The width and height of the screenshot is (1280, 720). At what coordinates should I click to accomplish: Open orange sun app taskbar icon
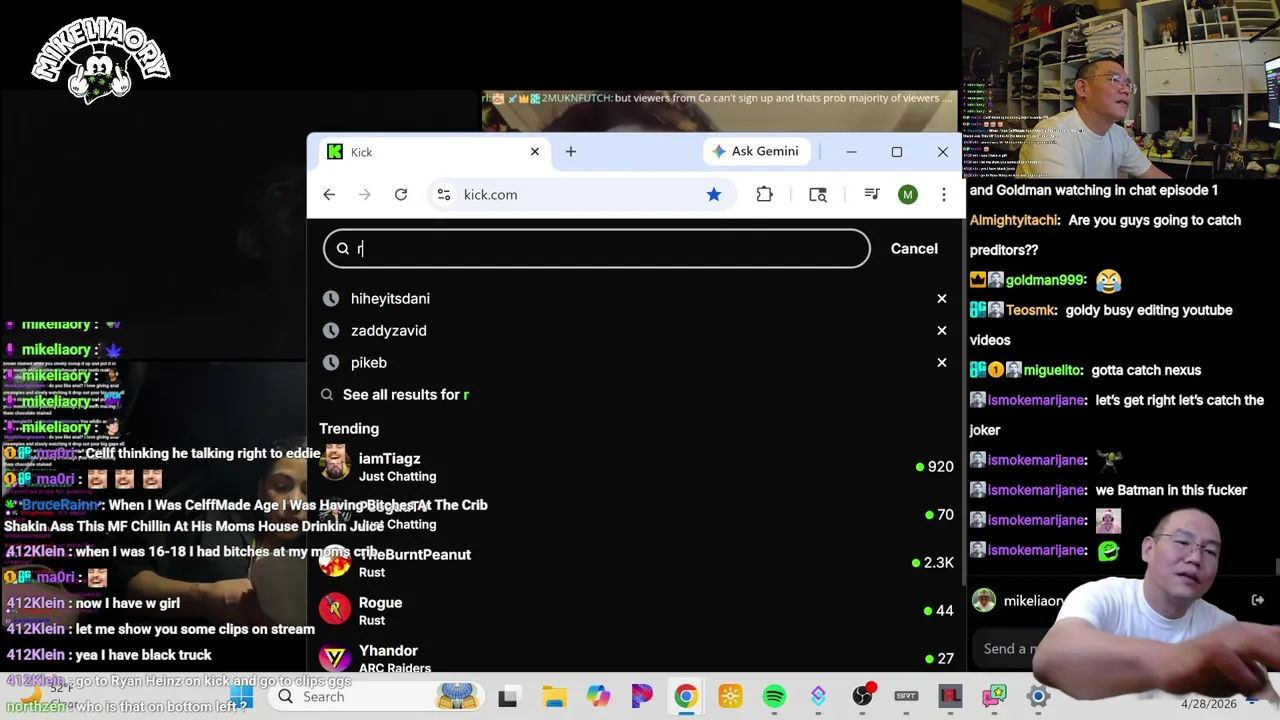[730, 697]
